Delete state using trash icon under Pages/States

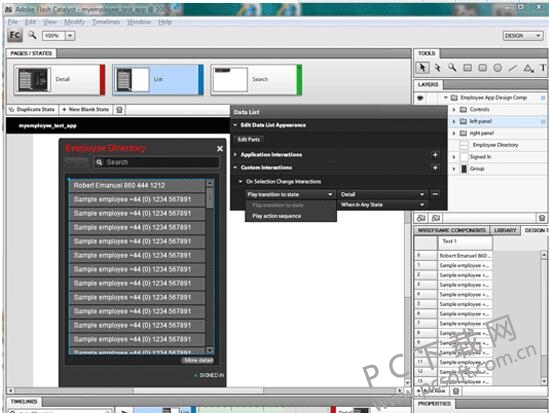119,110
